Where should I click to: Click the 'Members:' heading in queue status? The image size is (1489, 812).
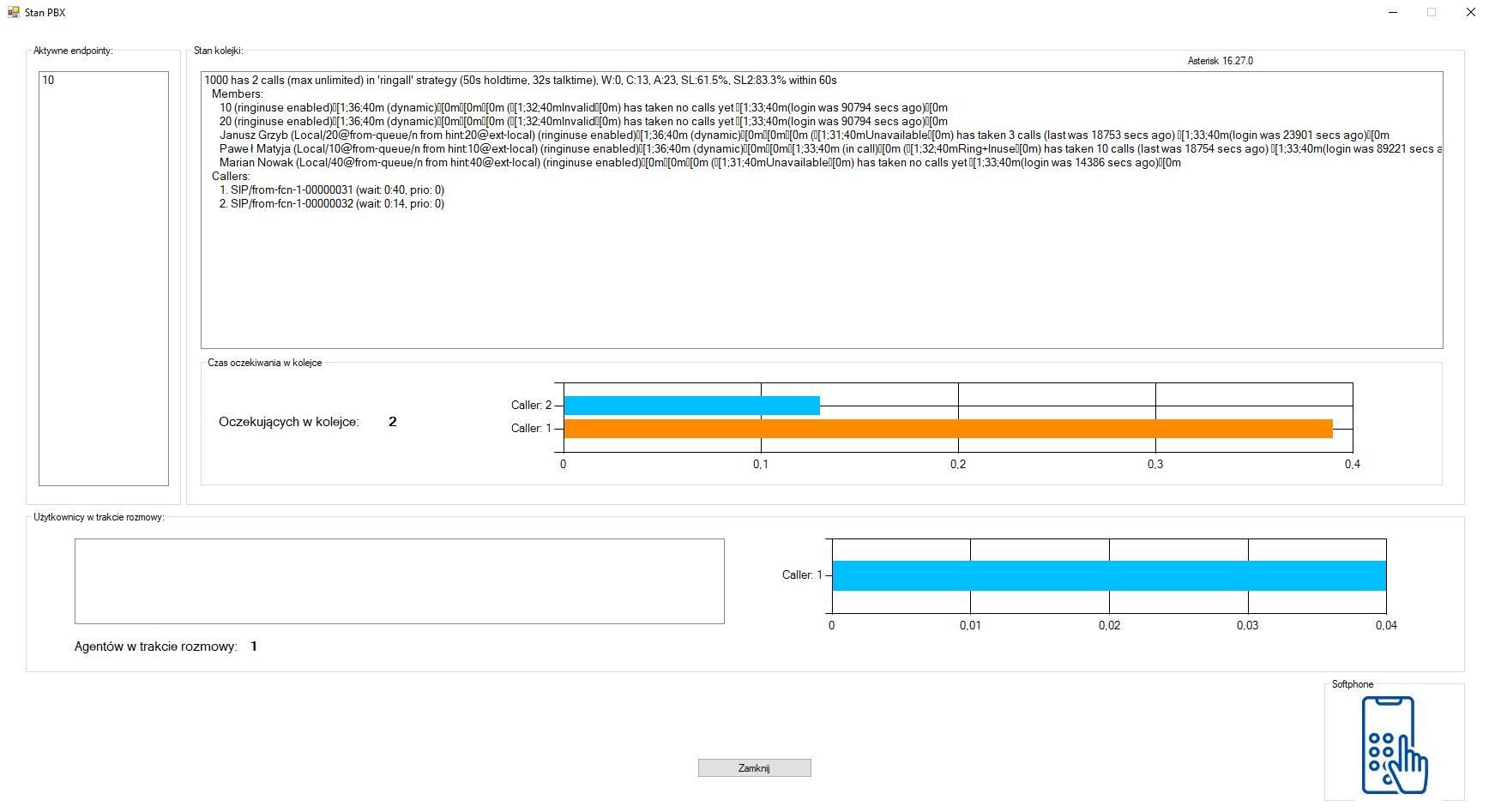(238, 94)
